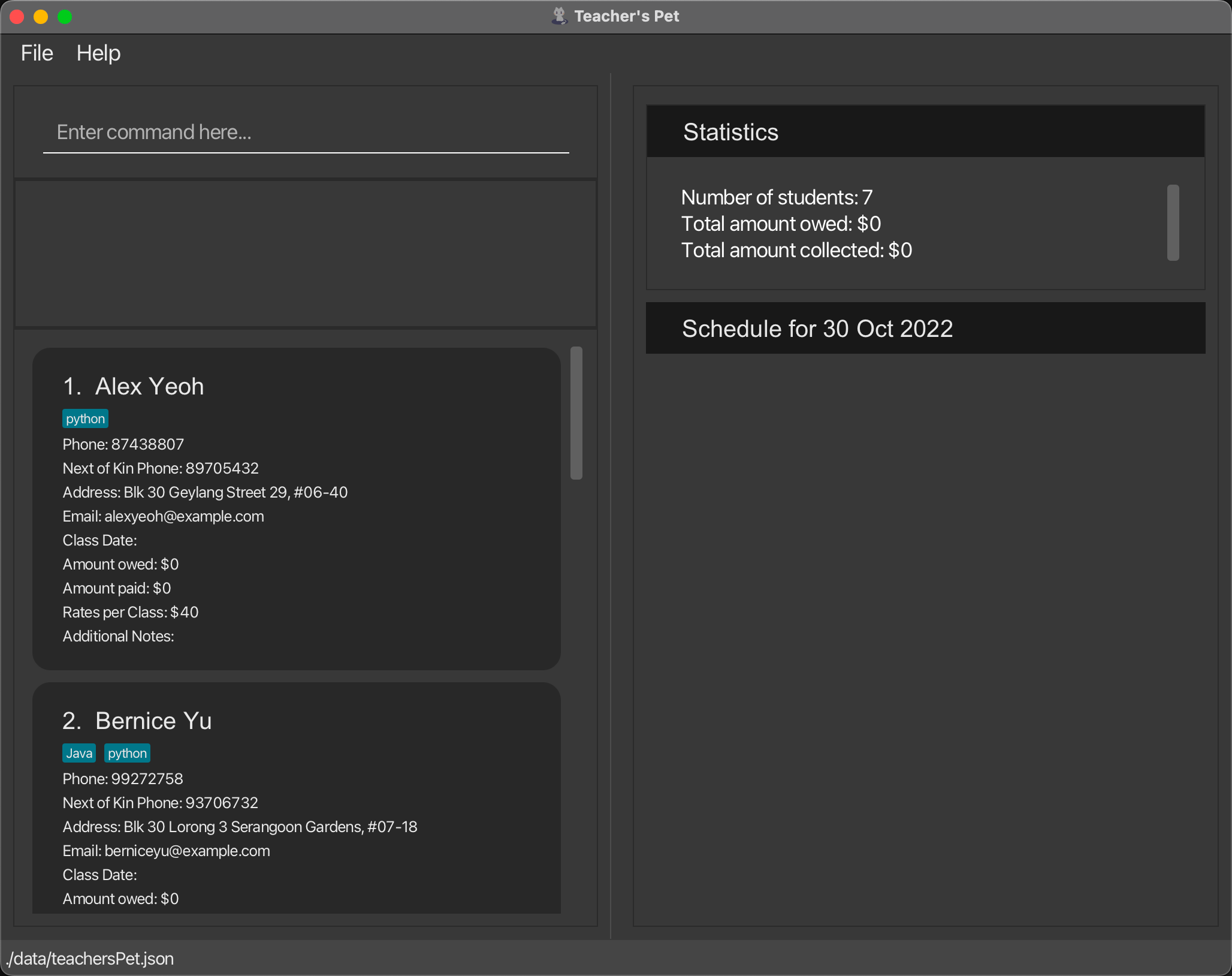Click the Geylang Street address line
The height and width of the screenshot is (976, 1232).
pos(205,492)
